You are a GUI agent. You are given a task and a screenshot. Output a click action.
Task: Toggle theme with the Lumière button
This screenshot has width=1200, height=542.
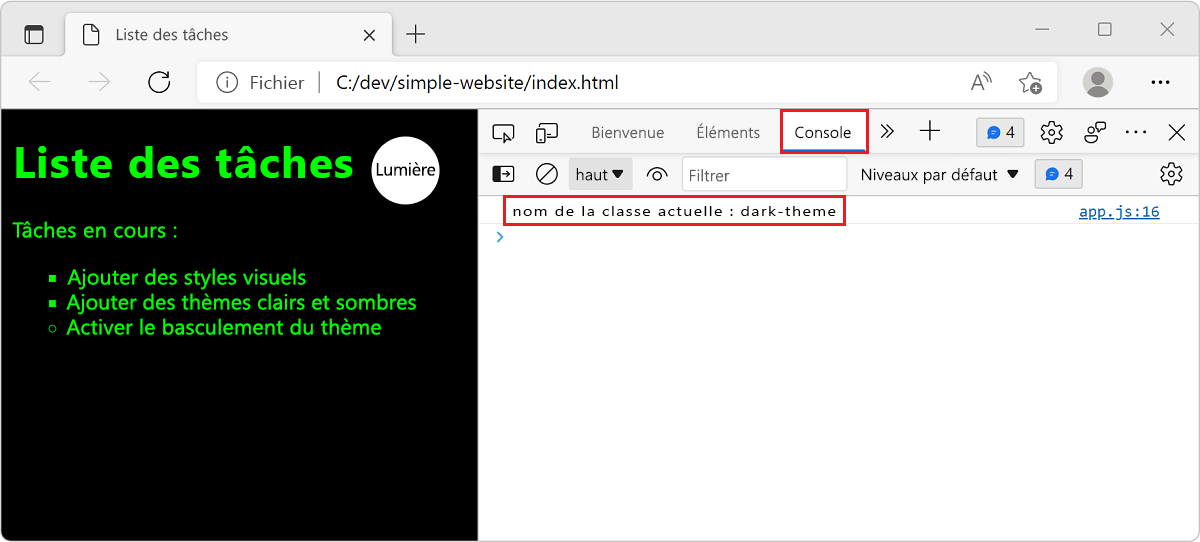405,169
